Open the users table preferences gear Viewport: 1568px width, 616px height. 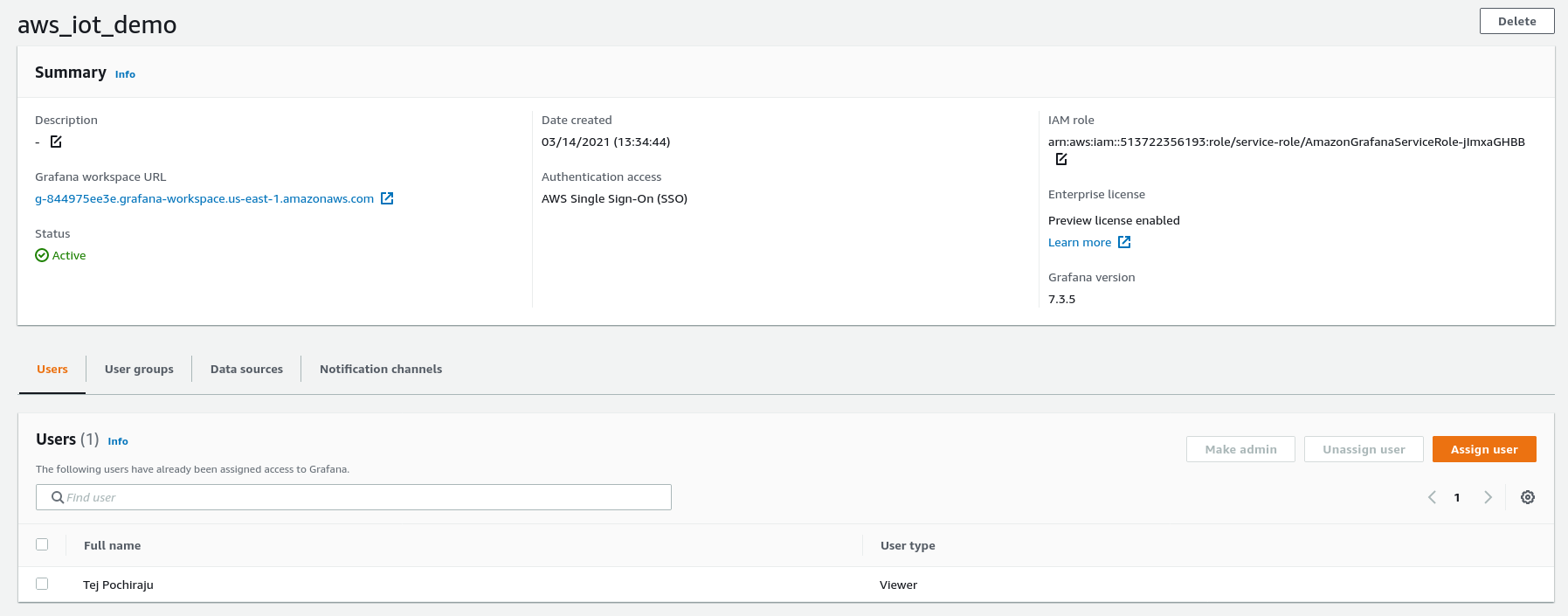(x=1528, y=497)
